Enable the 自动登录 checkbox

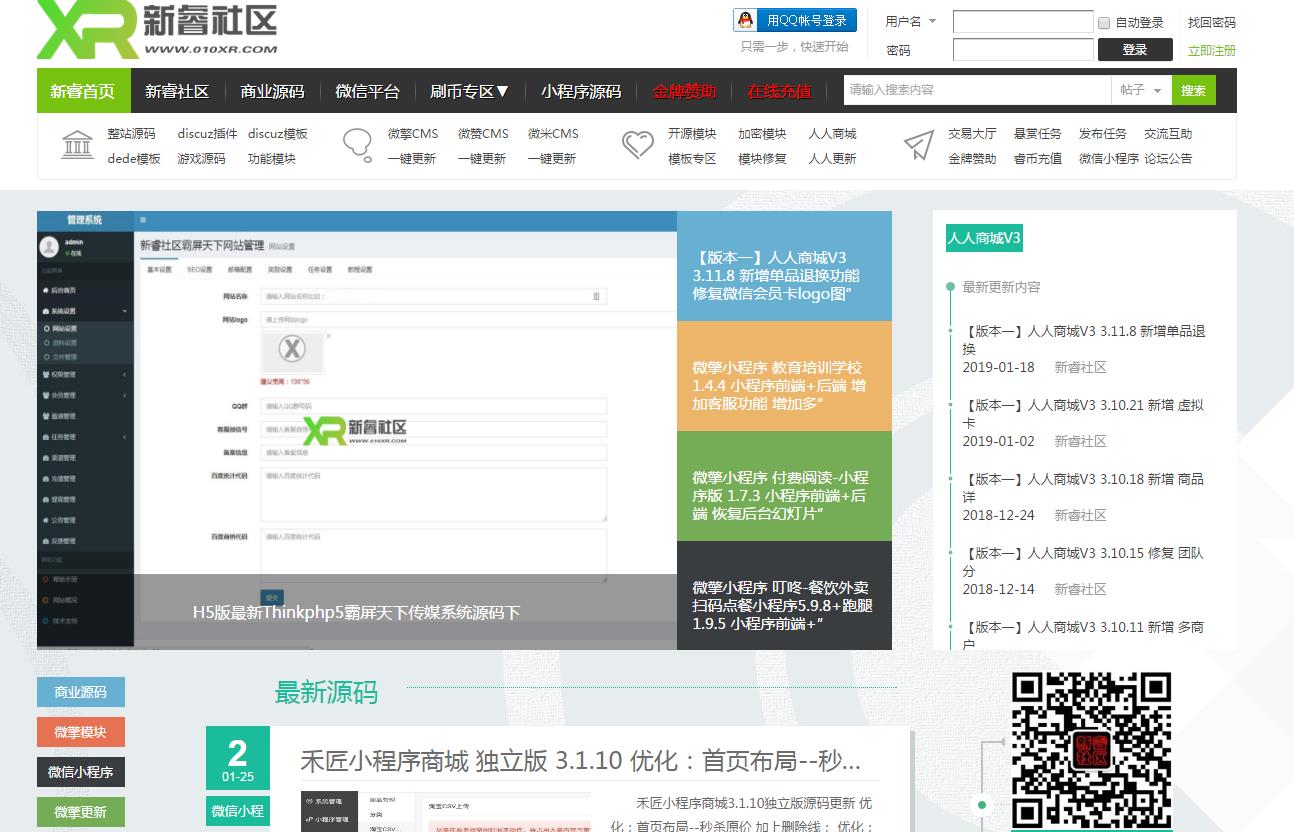click(x=1104, y=22)
